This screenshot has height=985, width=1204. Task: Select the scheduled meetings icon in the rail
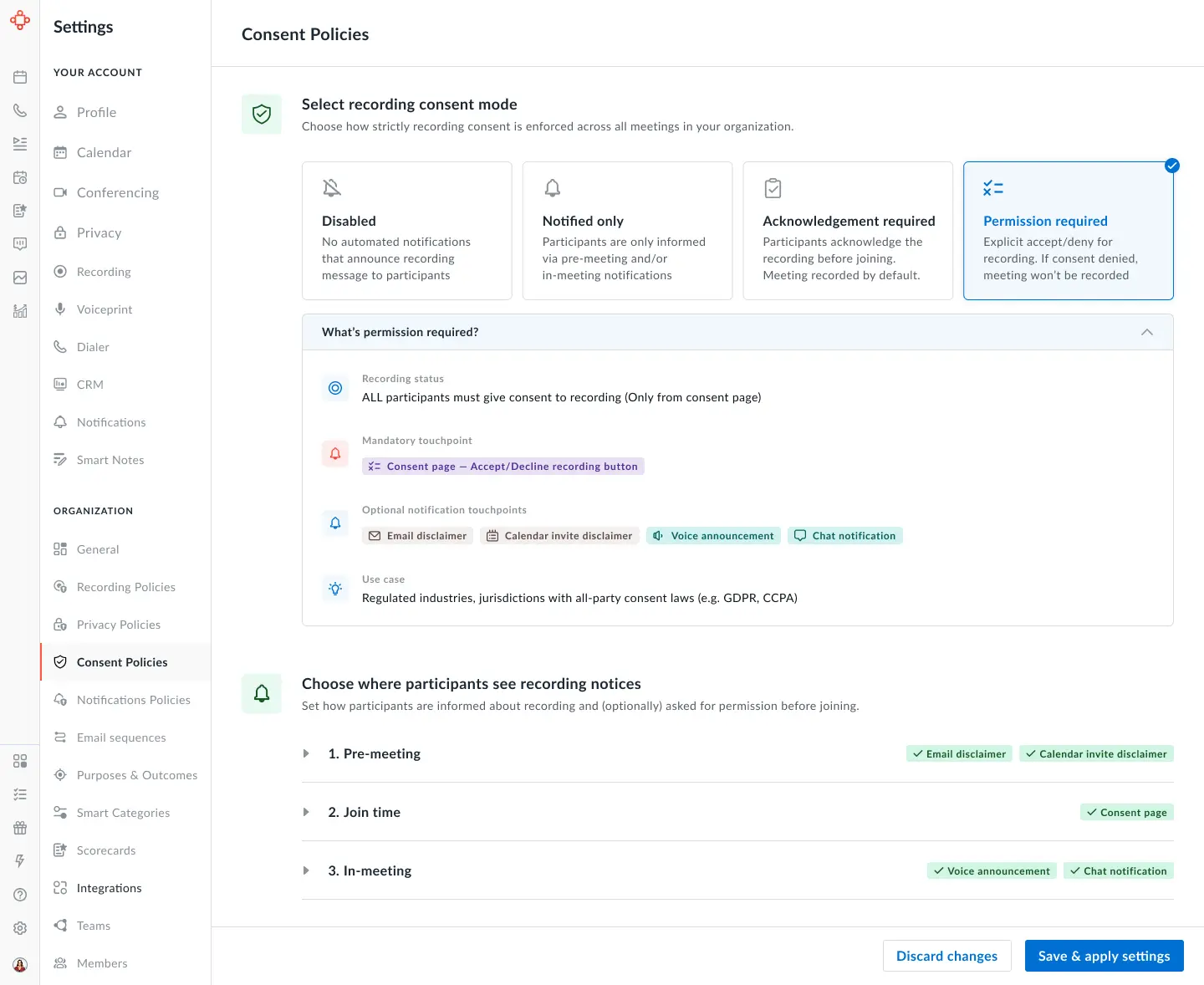pyautogui.click(x=20, y=177)
